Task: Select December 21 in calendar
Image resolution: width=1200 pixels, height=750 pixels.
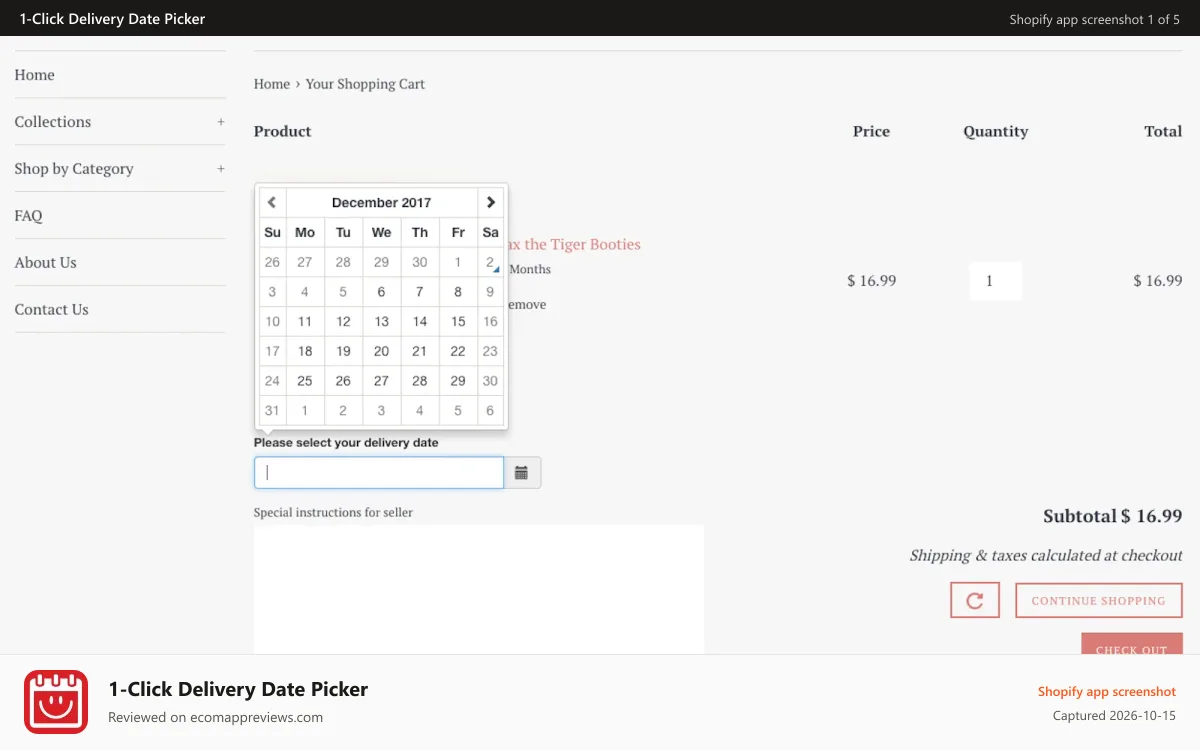Action: click(420, 351)
